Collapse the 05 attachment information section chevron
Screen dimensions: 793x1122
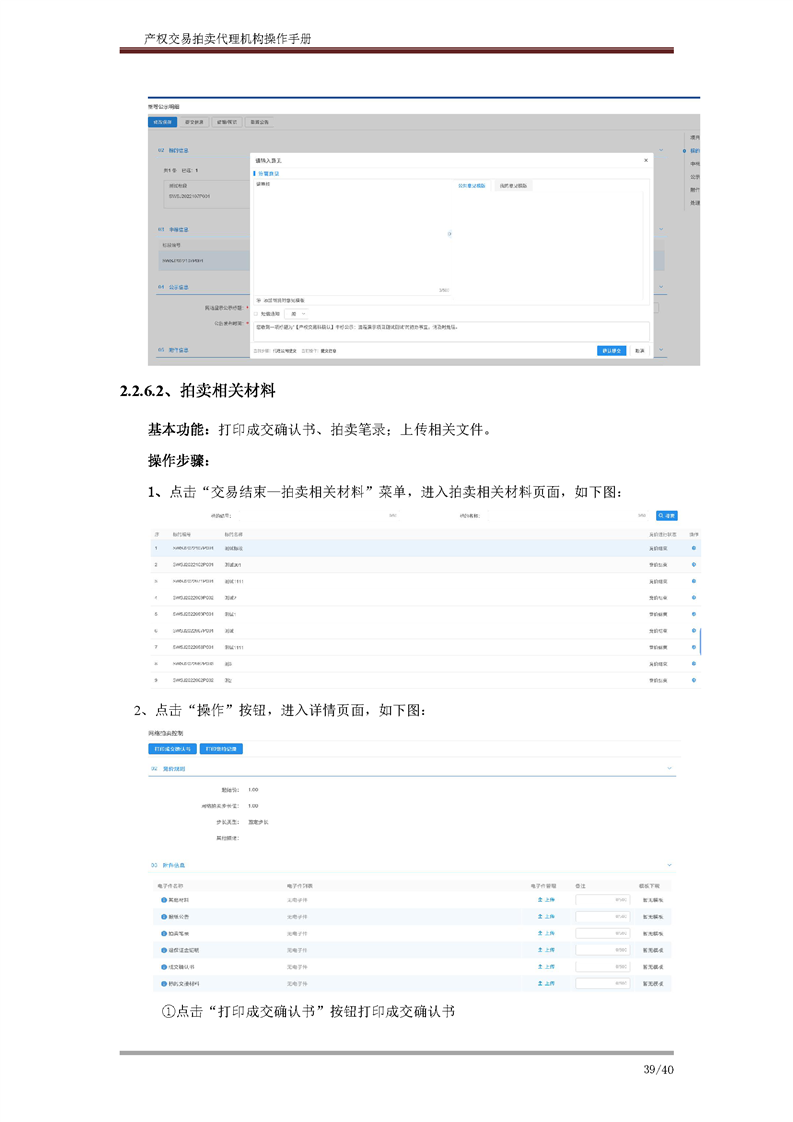(669, 865)
